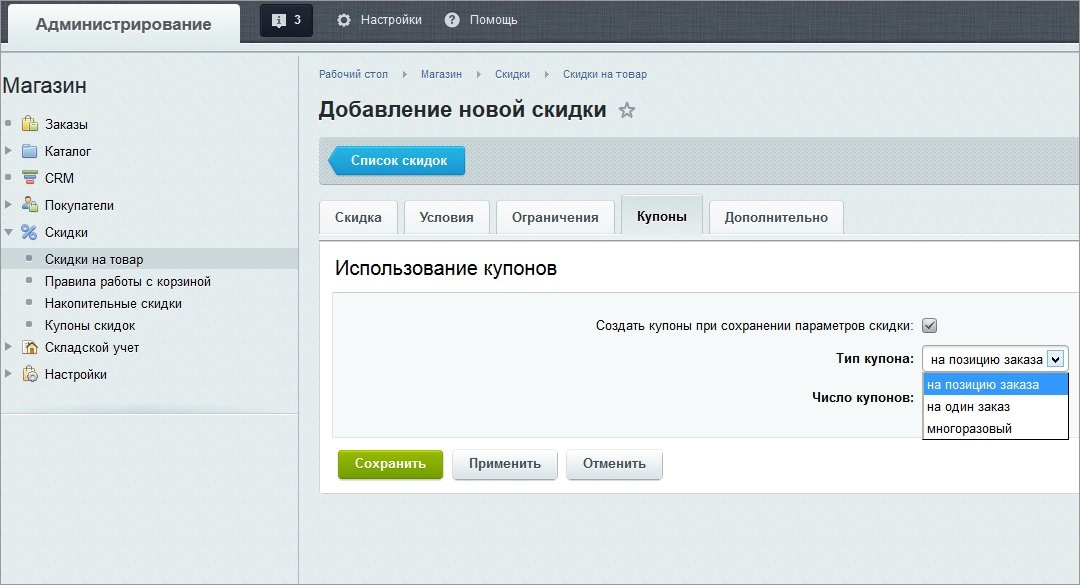This screenshot has height=585, width=1080.
Task: Click the Покупатели people icon
Action: tap(30, 205)
